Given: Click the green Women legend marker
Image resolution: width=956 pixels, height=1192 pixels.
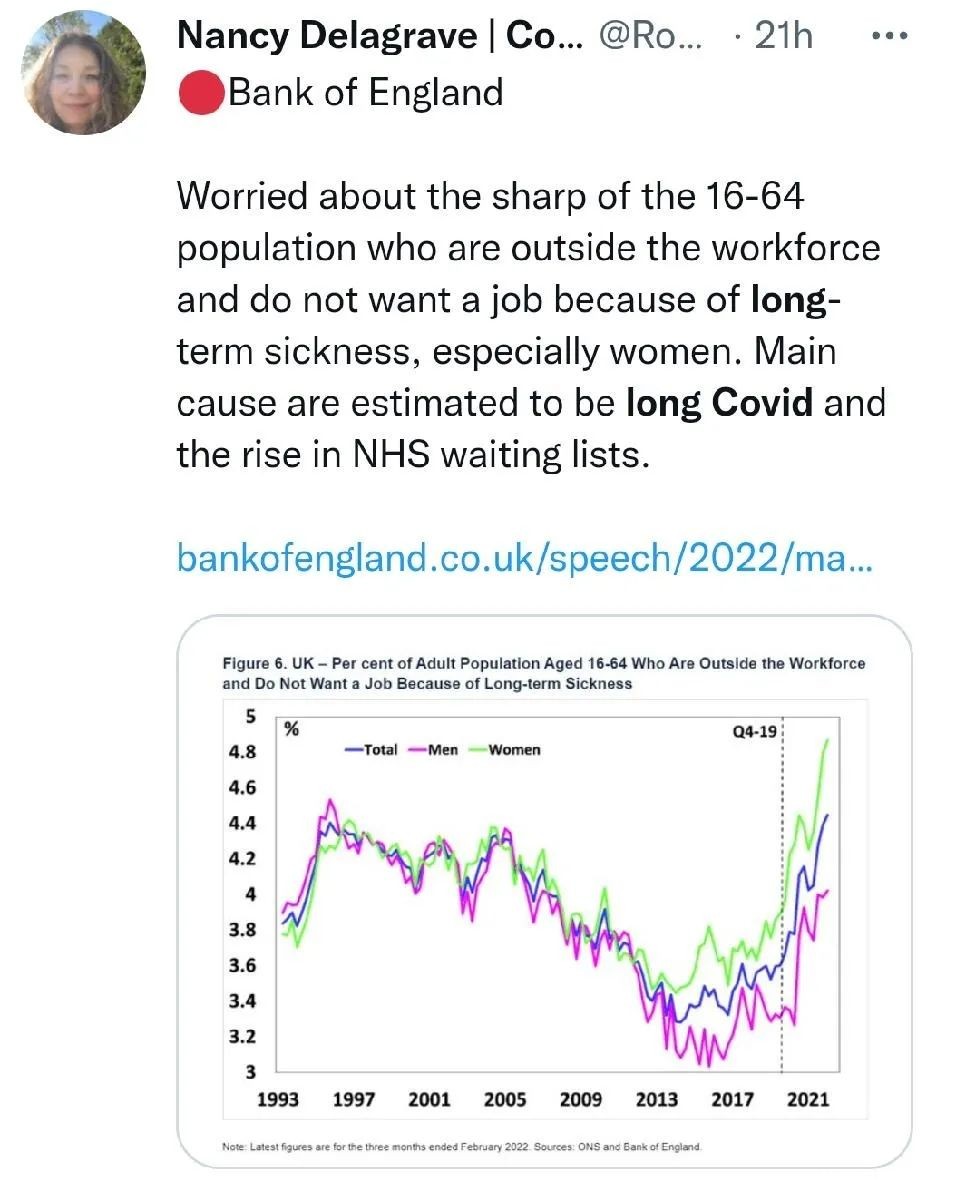Looking at the screenshot, I should pos(478,750).
